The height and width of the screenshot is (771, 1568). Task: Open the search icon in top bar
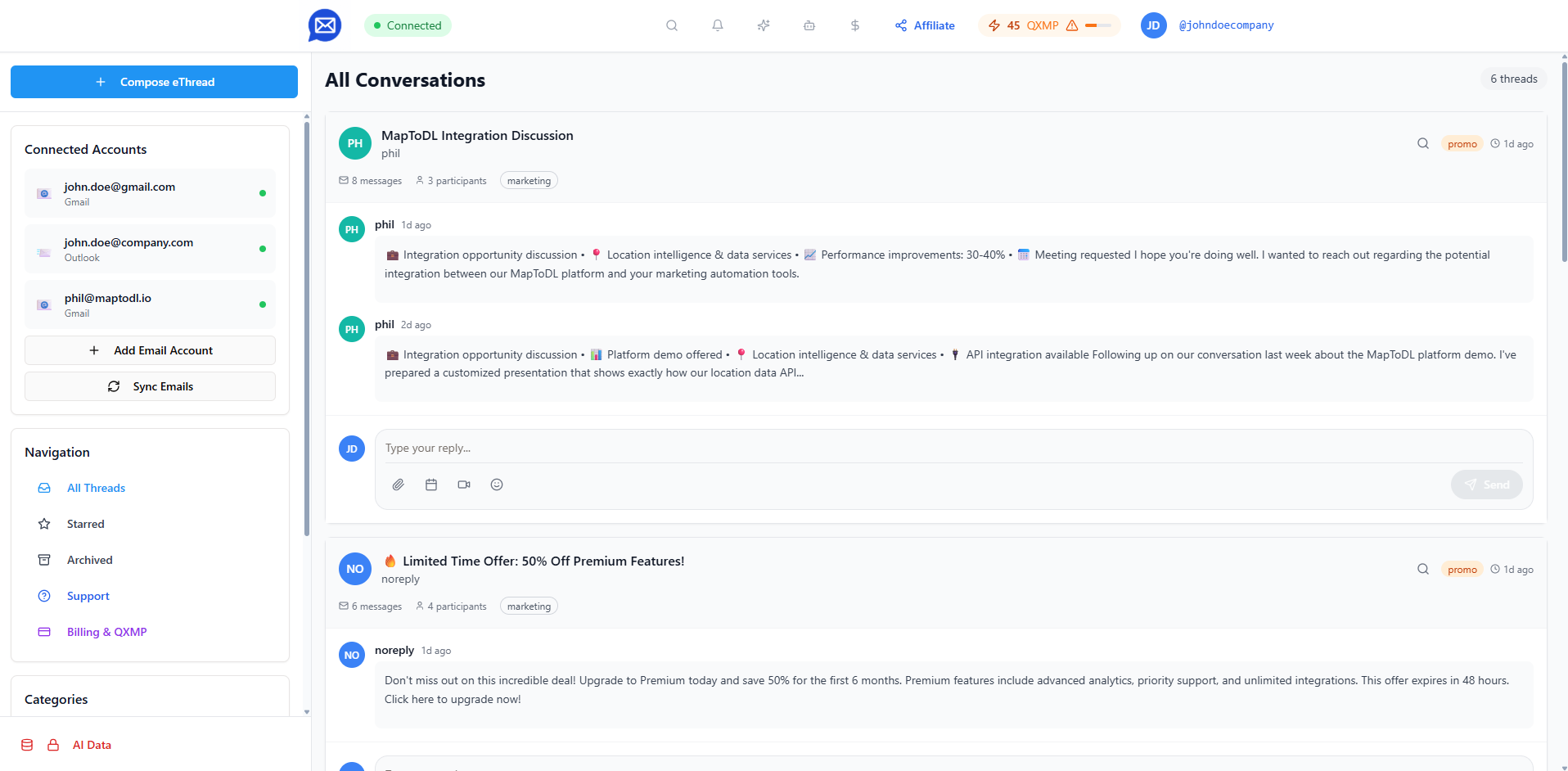tap(672, 25)
